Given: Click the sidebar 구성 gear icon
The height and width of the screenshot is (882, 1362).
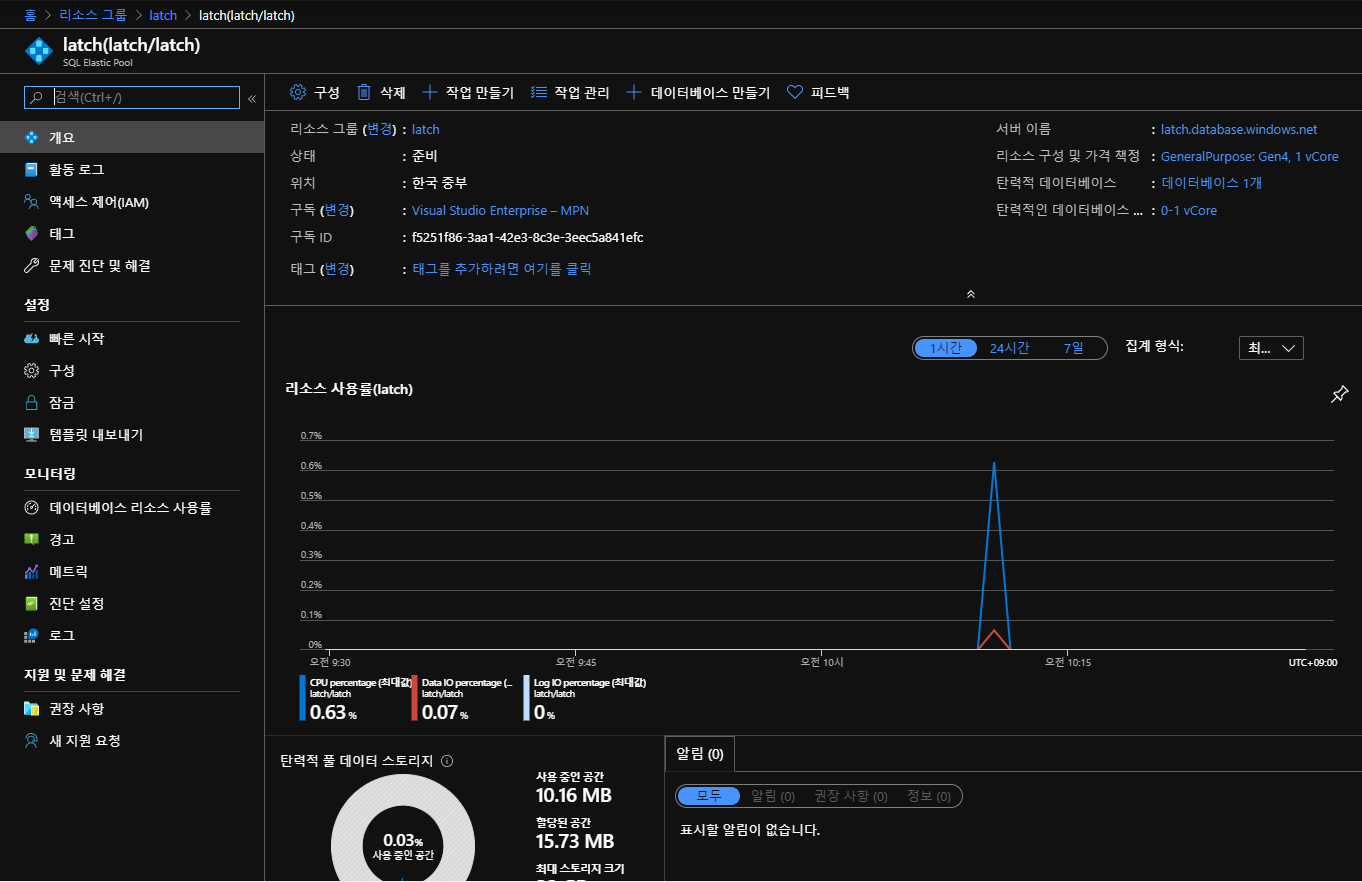Looking at the screenshot, I should [x=32, y=371].
